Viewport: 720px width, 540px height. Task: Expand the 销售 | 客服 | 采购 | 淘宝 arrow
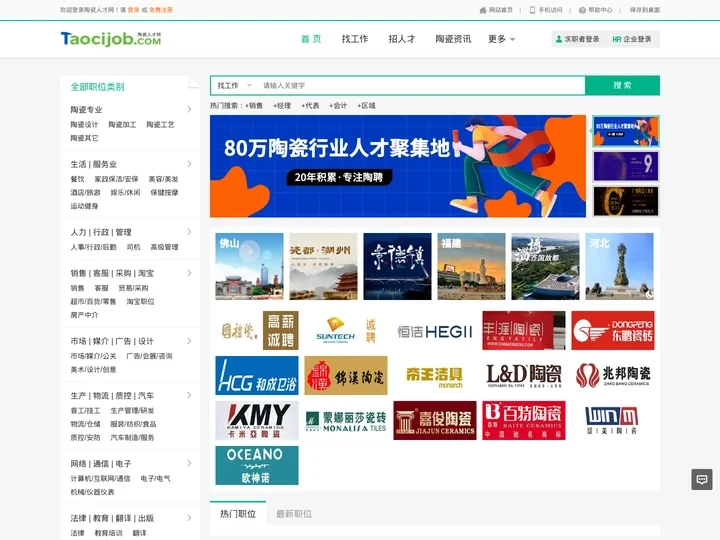coord(189,273)
